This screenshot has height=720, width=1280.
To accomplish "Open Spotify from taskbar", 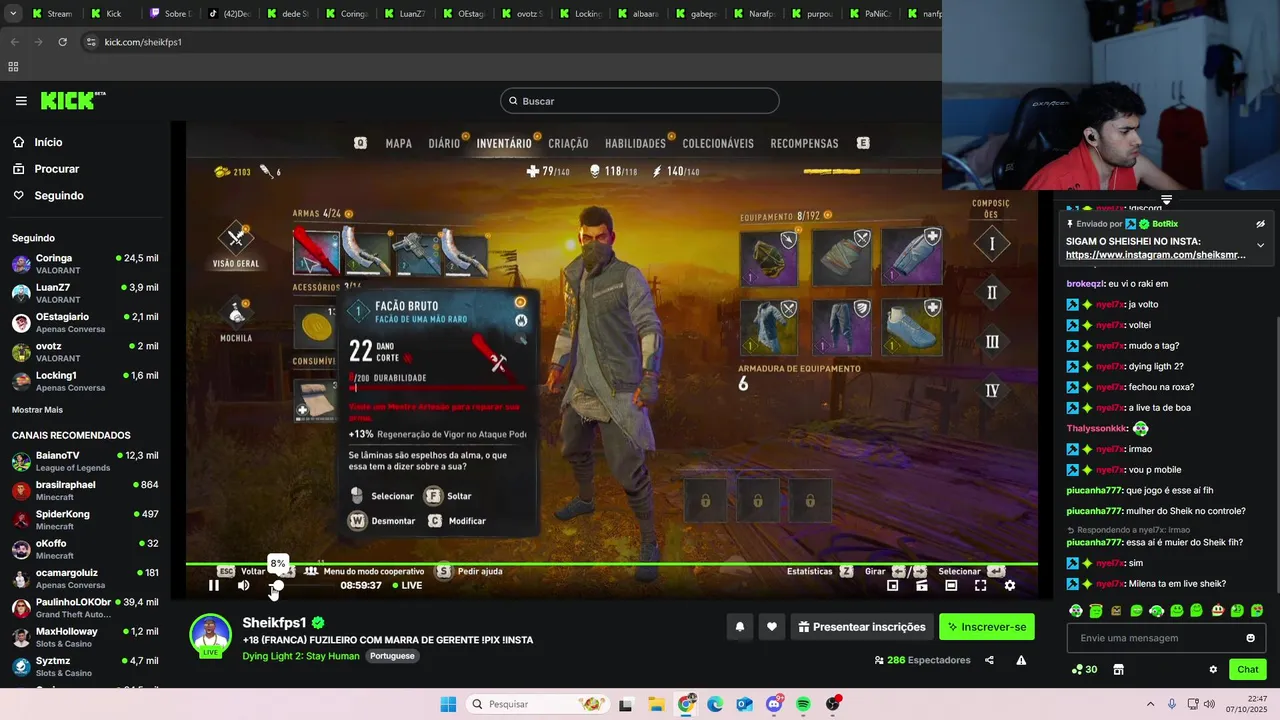I will pyautogui.click(x=804, y=704).
